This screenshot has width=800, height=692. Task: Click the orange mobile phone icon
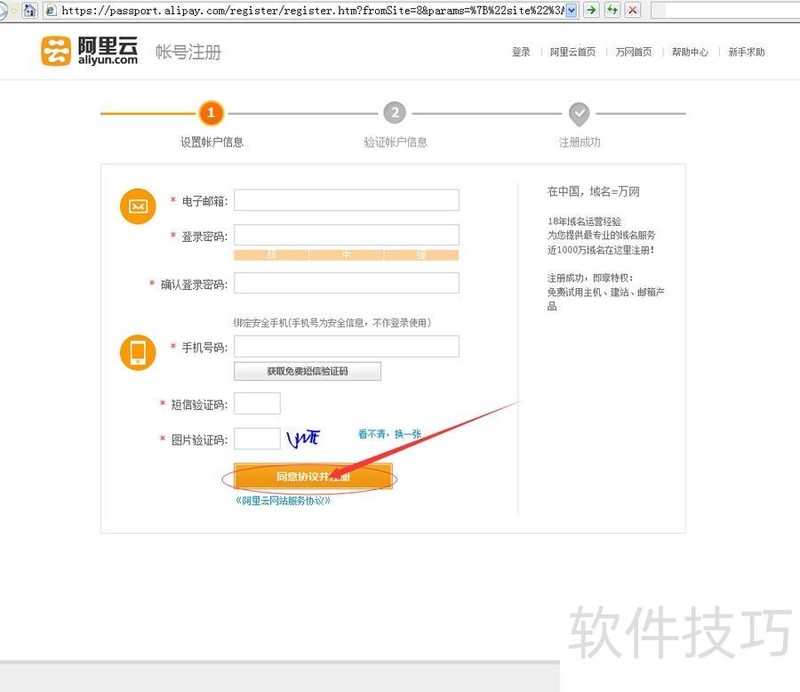pyautogui.click(x=138, y=353)
